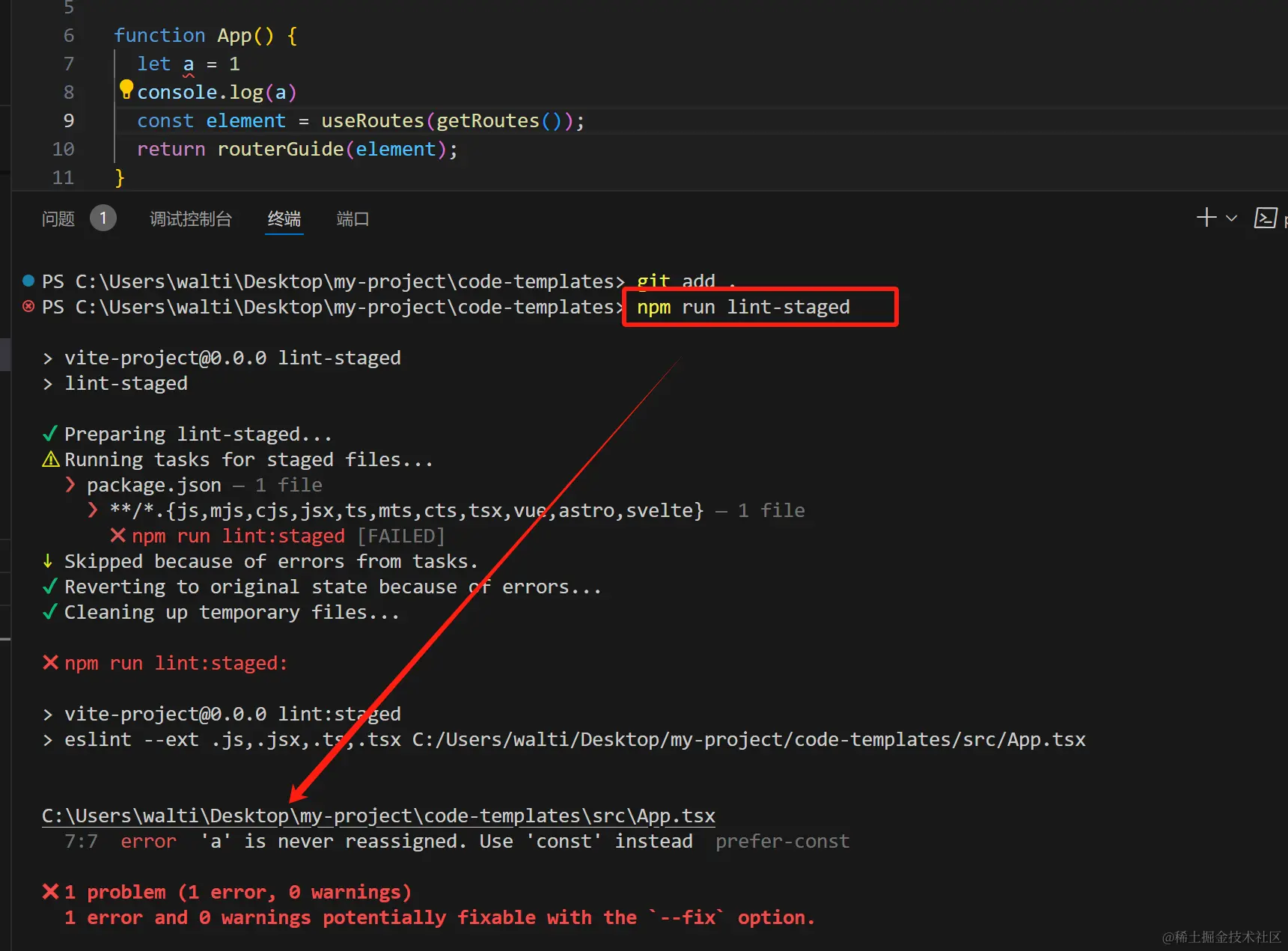Click the problems count badge showing 1
Image resolution: width=1288 pixels, height=951 pixels.
103,218
